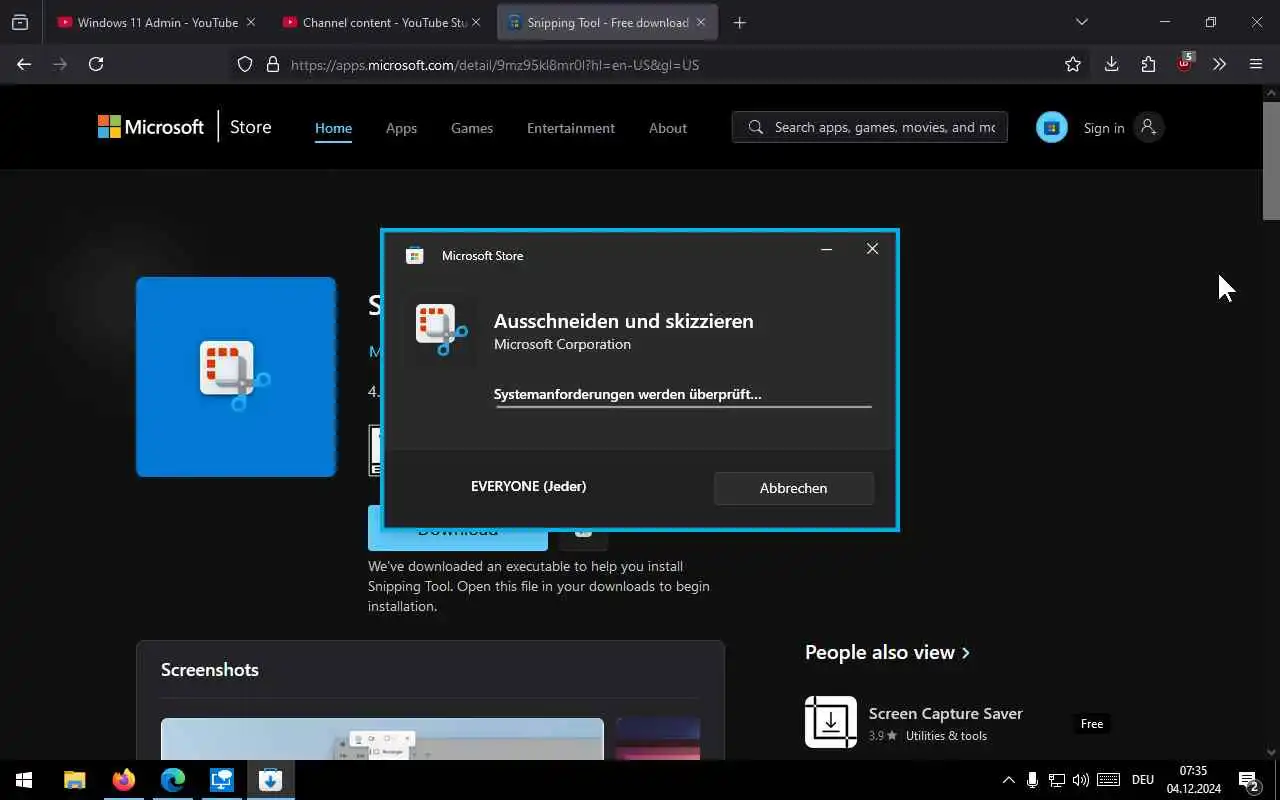The image size is (1280, 800).
Task: Click the DEU language indicator
Action: pyautogui.click(x=1142, y=780)
